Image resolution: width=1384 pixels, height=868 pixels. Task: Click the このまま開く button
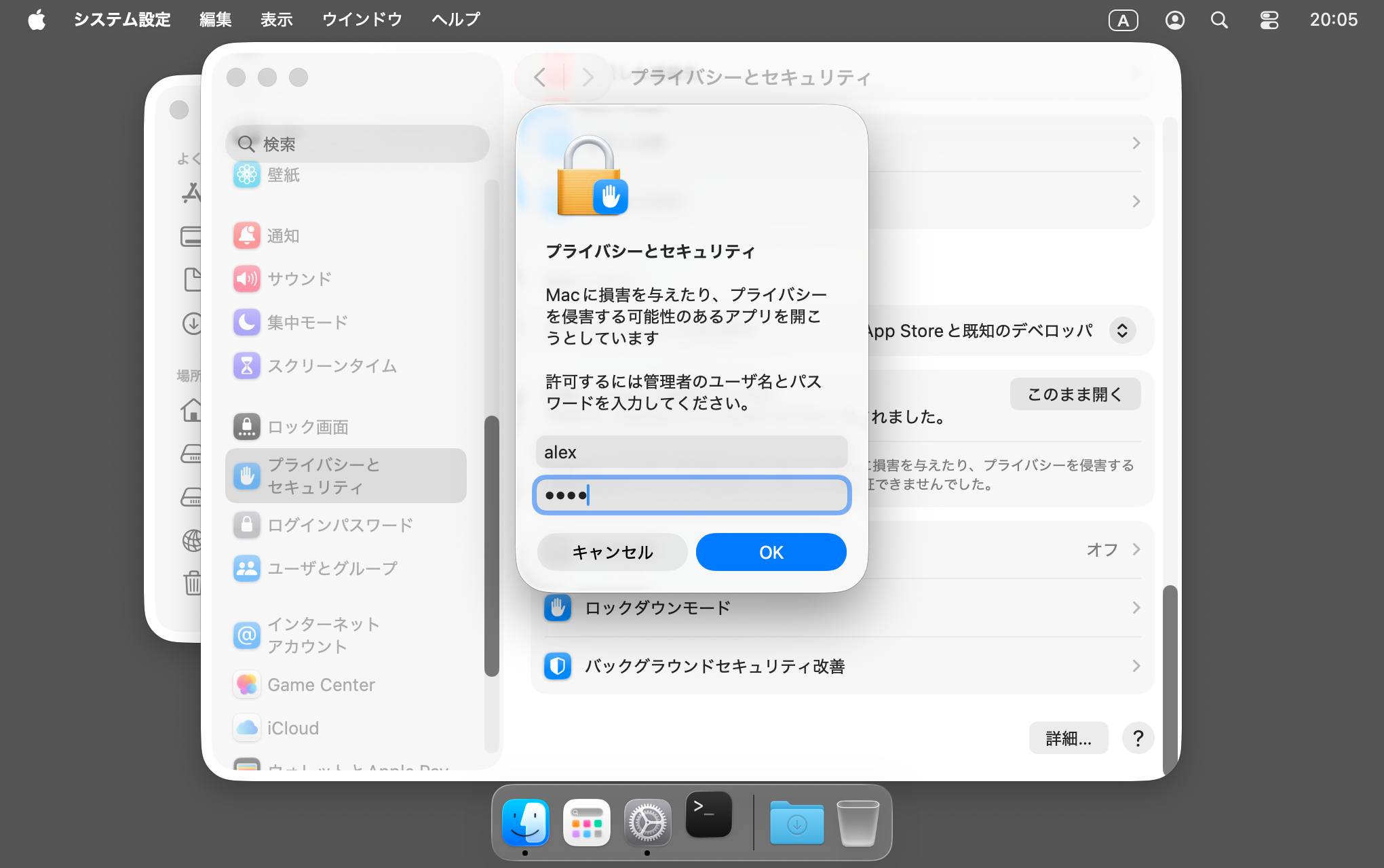click(1075, 394)
